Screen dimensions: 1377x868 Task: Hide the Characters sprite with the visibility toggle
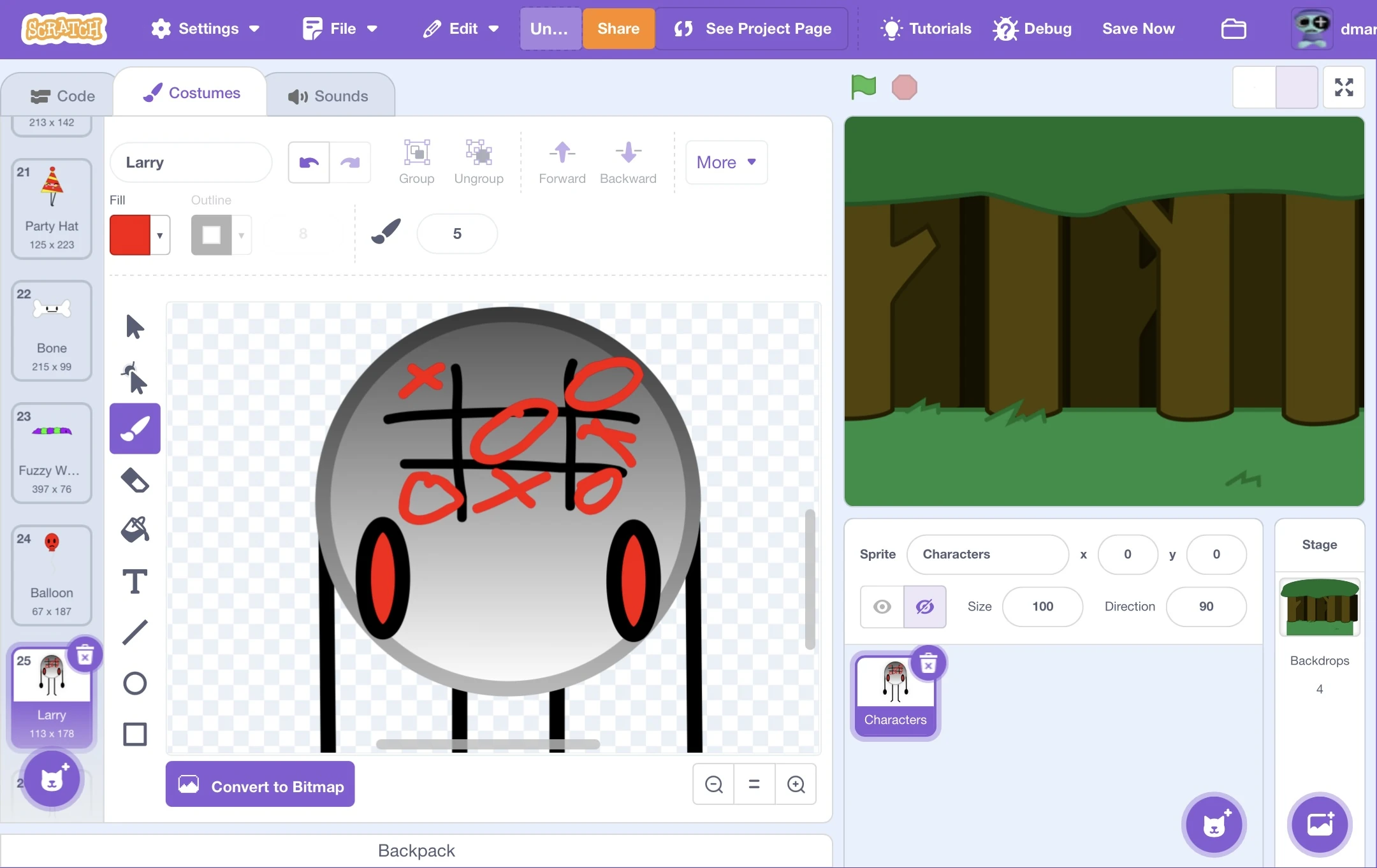[x=924, y=607]
